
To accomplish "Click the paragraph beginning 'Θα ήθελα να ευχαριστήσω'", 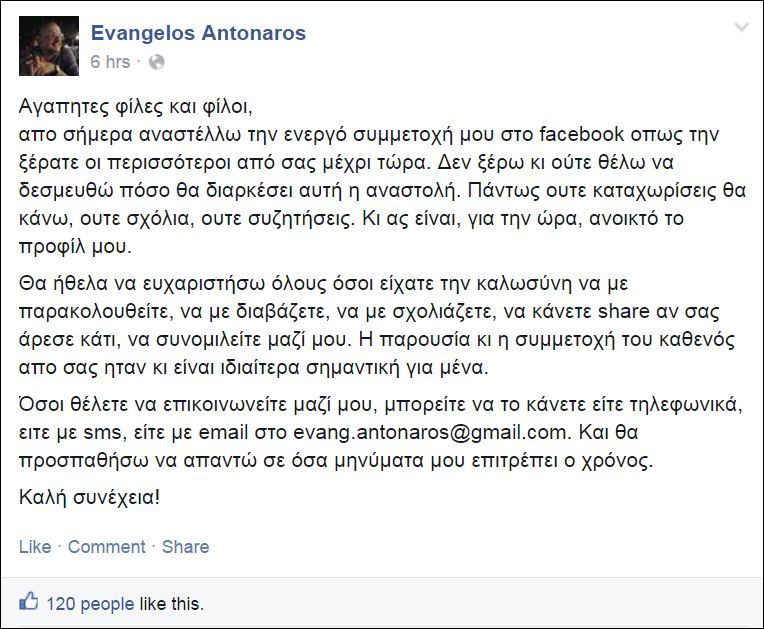I will 377,325.
